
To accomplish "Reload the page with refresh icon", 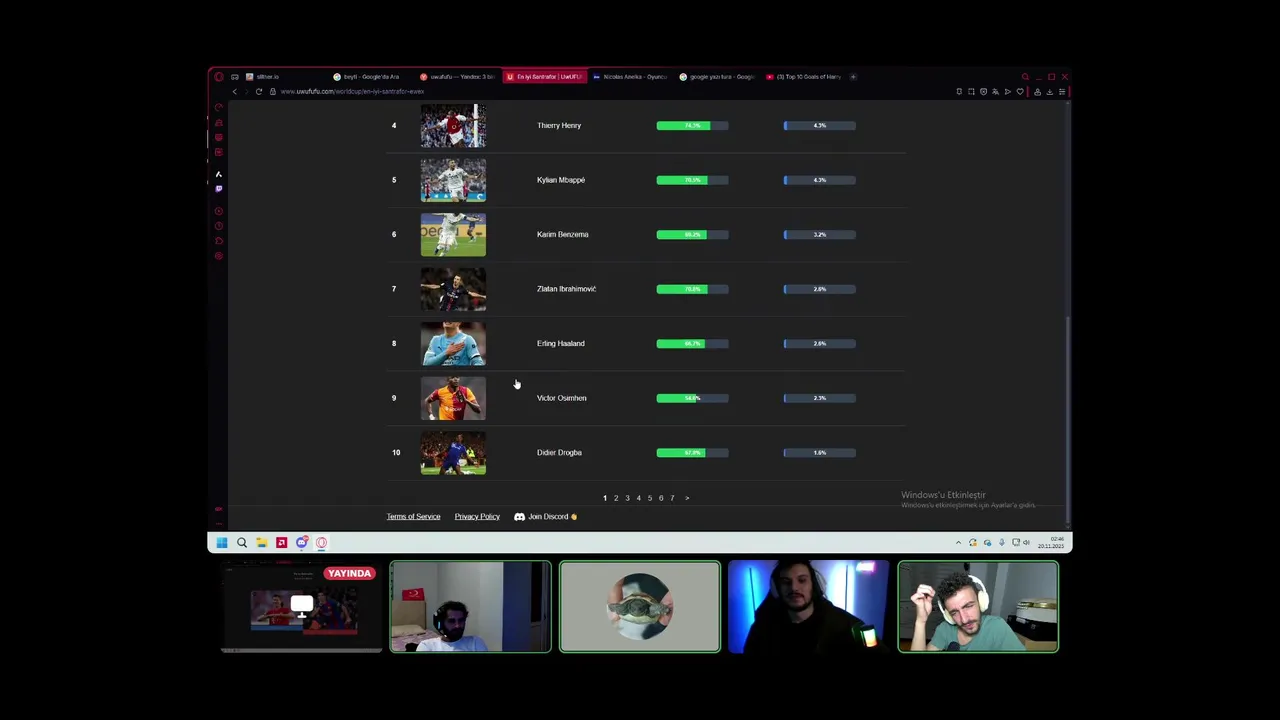I will [x=259, y=91].
